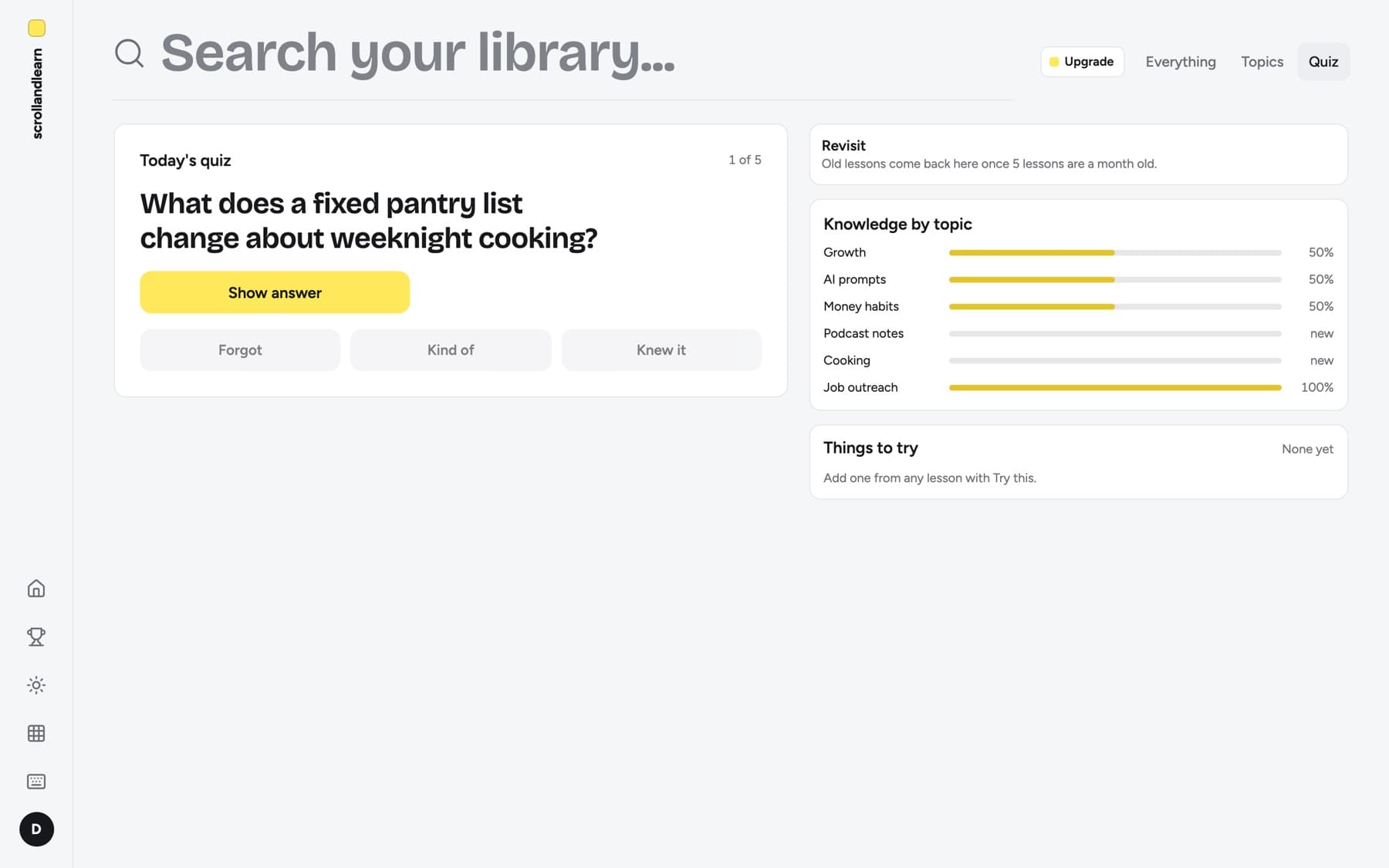Click the magnifier search icon
1389x868 pixels.
129,53
